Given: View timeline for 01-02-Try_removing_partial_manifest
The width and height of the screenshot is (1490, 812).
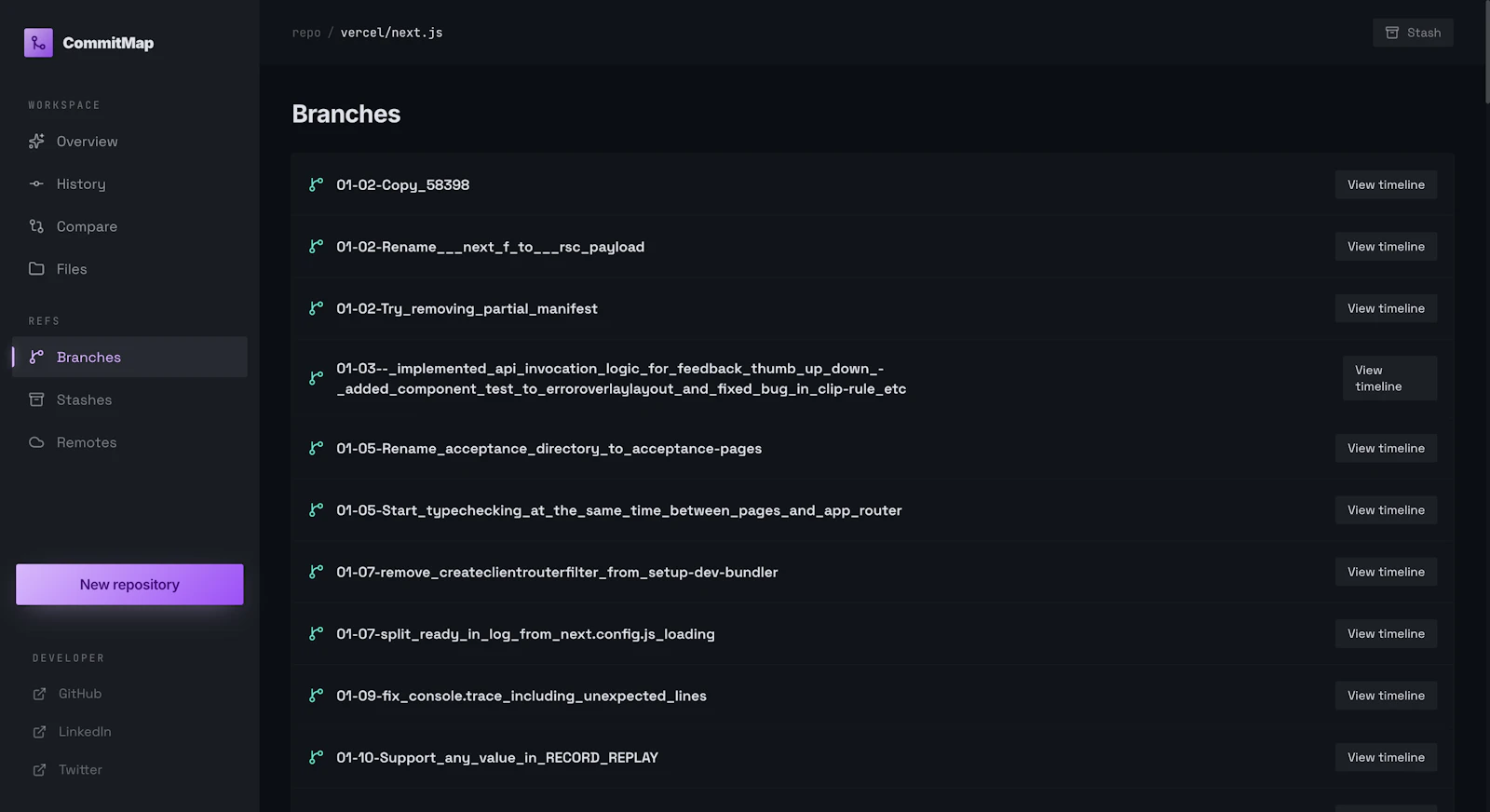Looking at the screenshot, I should coord(1386,308).
